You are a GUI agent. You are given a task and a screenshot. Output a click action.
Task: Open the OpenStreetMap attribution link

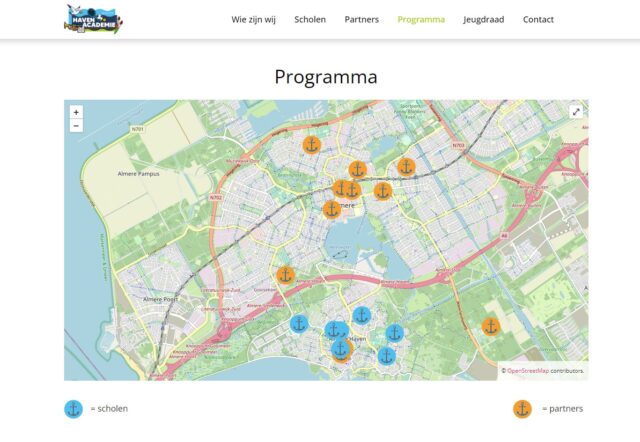[528, 371]
